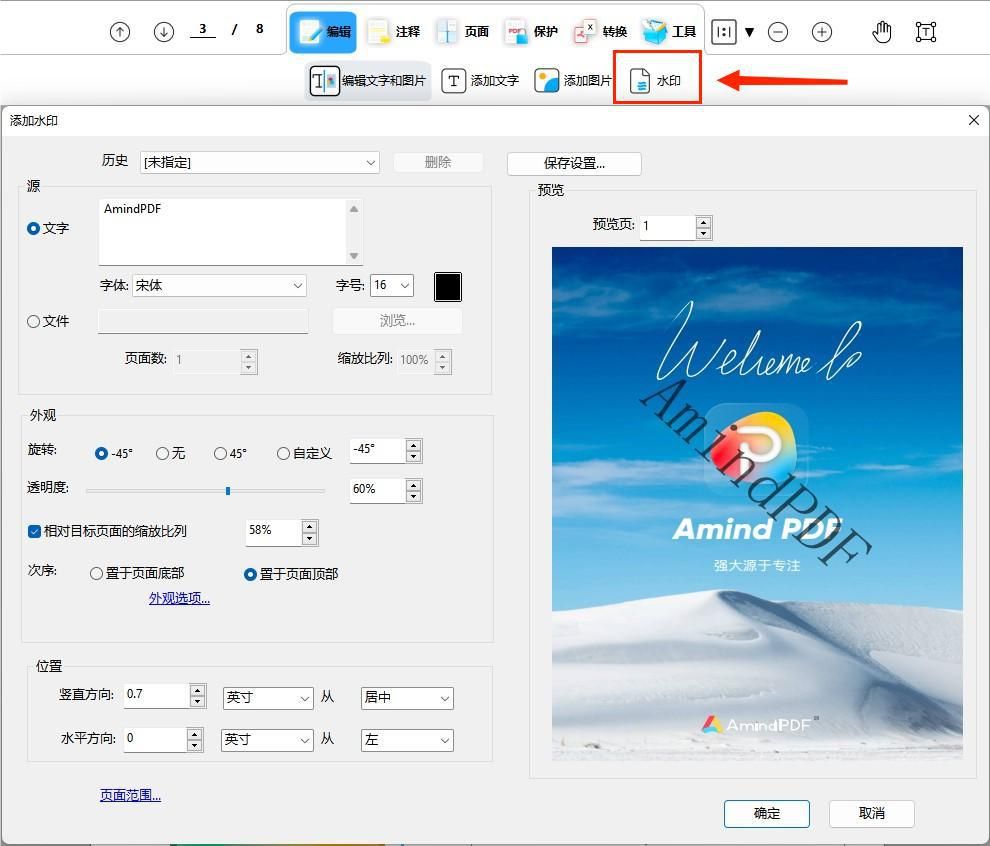Decrease 水平方向 value stepper

coord(195,746)
